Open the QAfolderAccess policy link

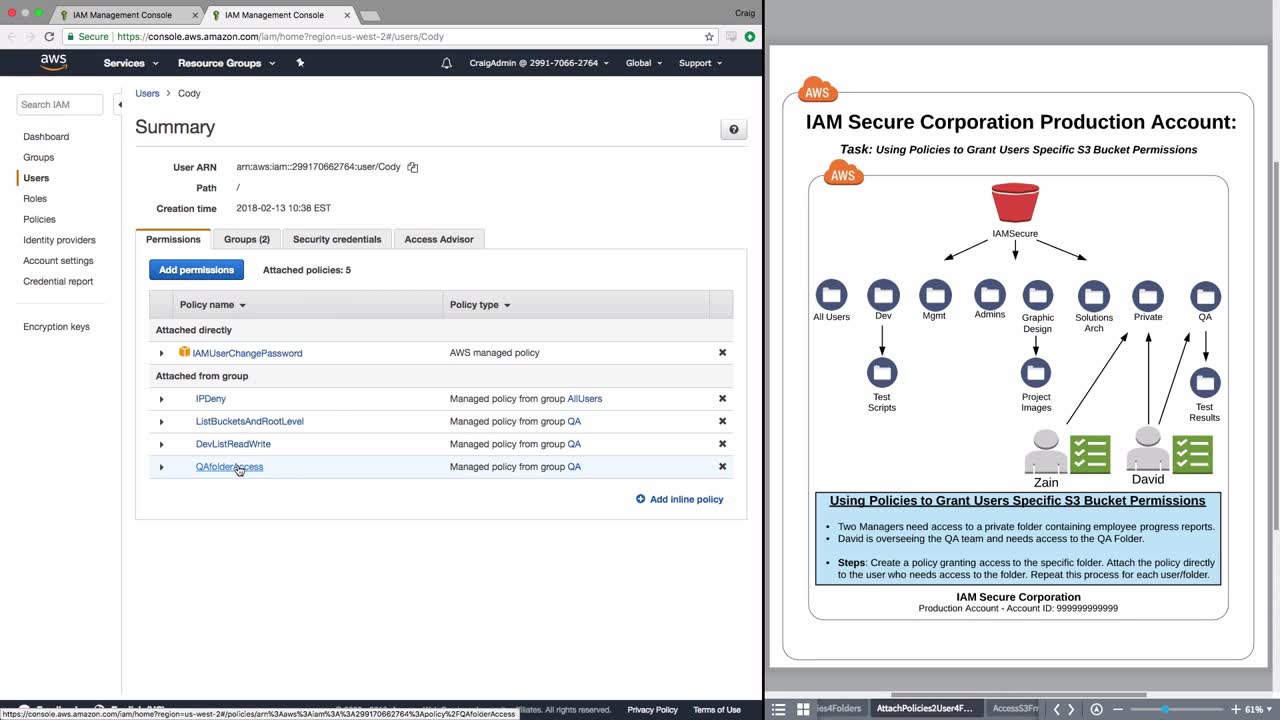229,467
